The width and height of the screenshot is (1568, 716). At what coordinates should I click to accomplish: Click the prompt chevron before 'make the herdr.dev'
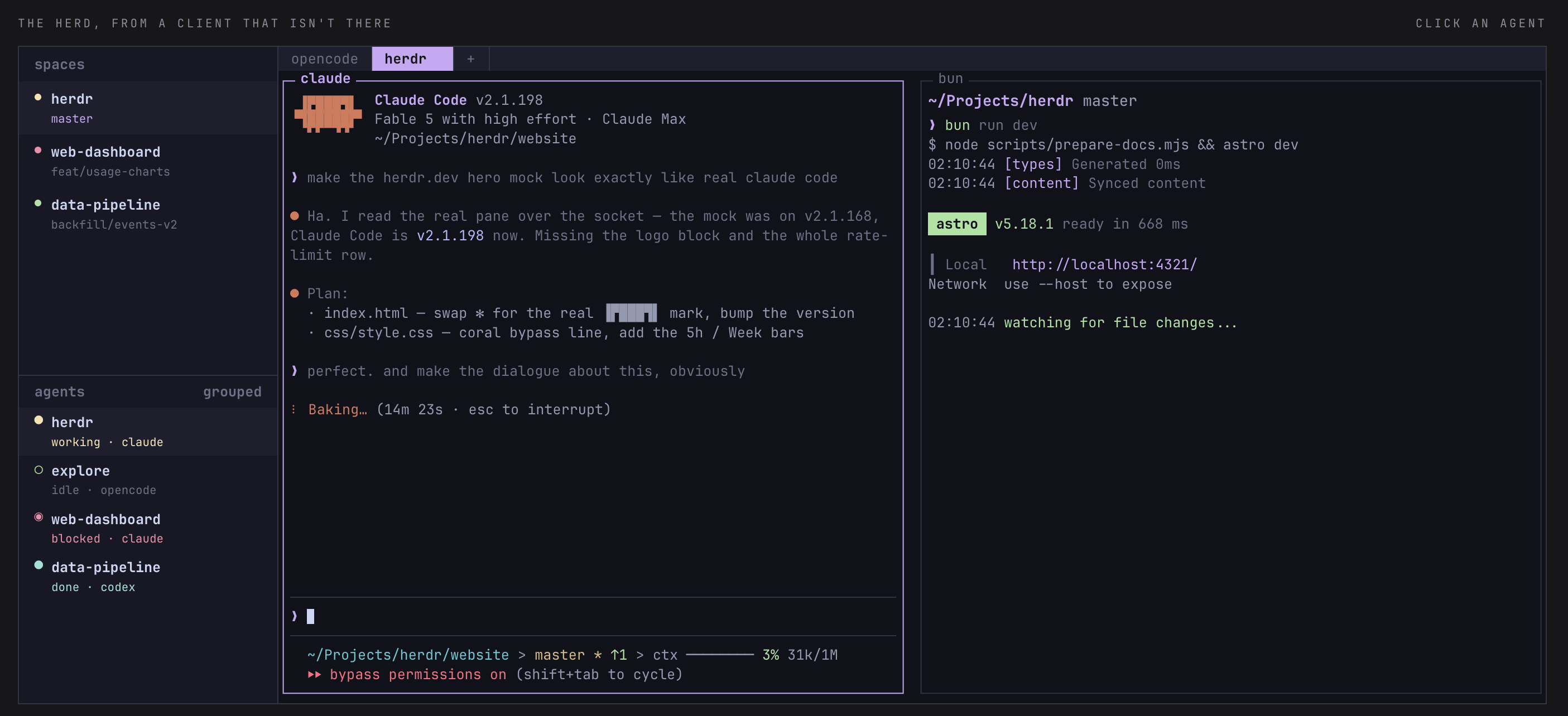tap(295, 178)
